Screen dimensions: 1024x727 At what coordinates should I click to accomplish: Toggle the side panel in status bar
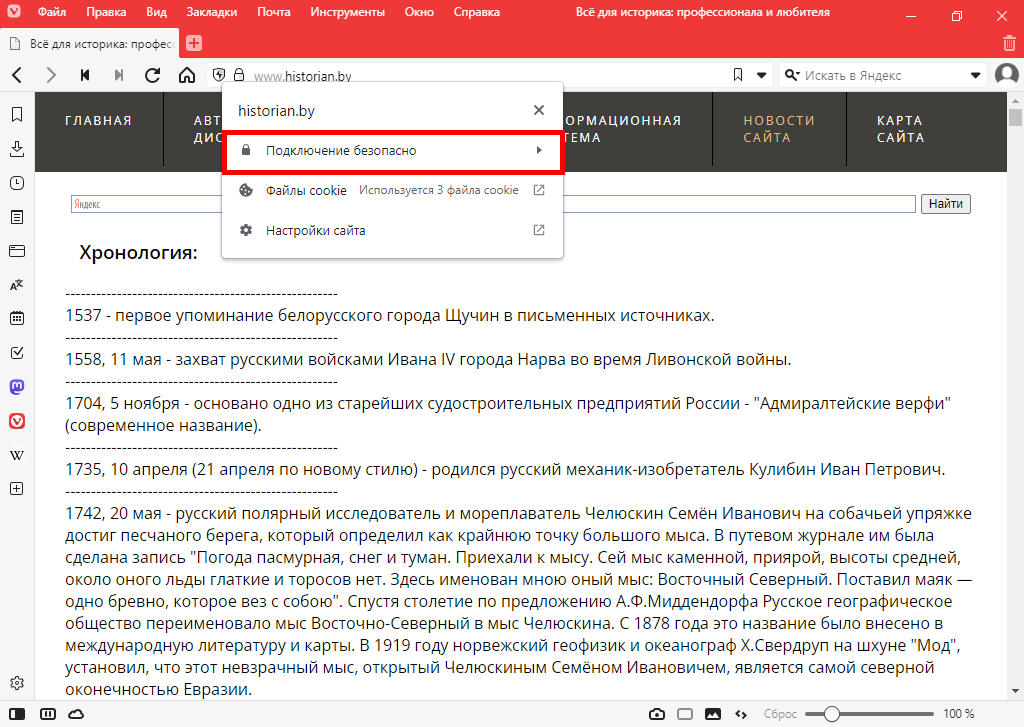[18, 714]
